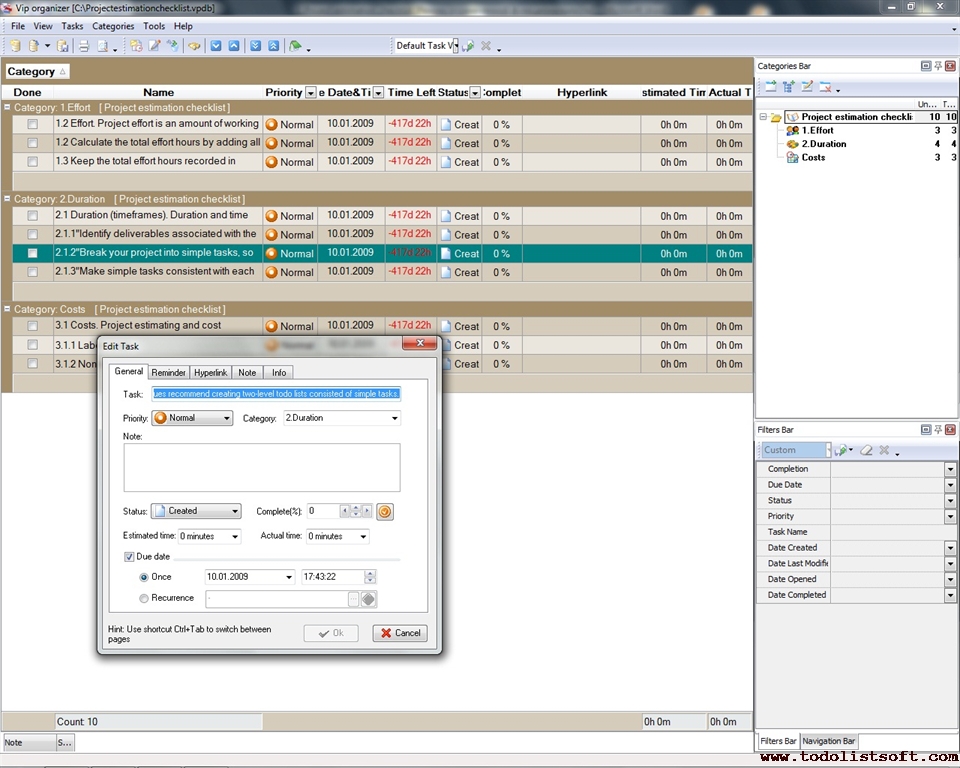Open the Tasks menu
This screenshot has width=960, height=768.
(73, 26)
